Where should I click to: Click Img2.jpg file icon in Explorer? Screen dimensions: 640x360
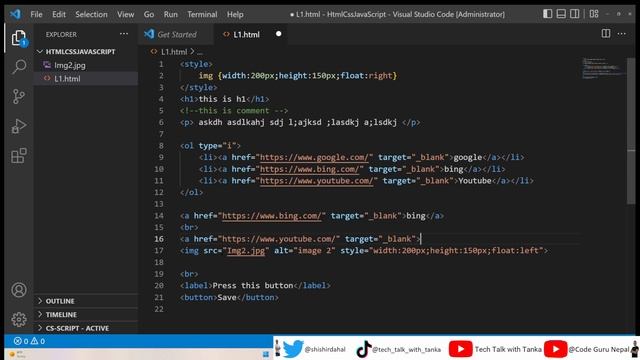click(x=47, y=65)
